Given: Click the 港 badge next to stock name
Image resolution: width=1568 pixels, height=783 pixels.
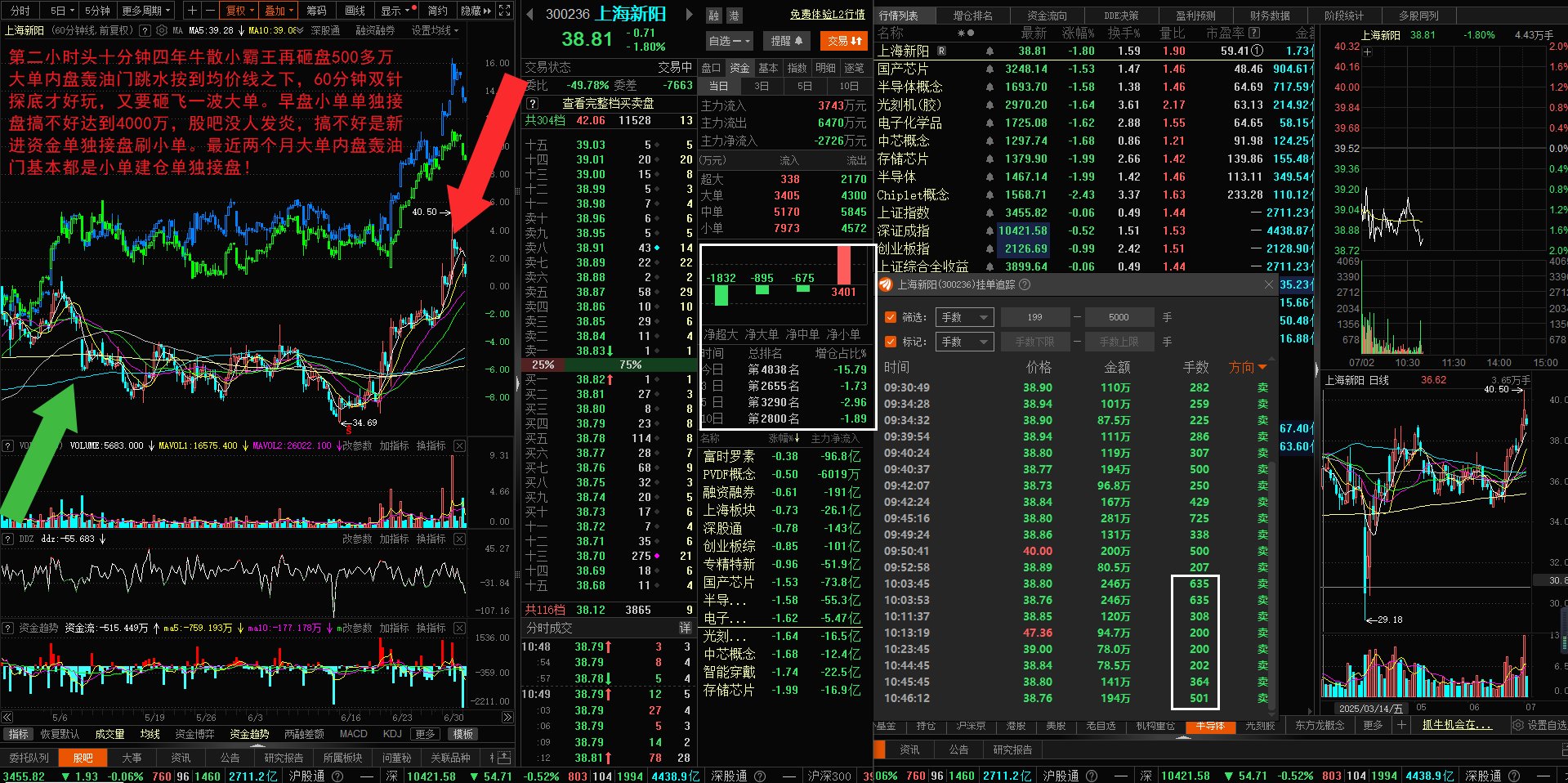Looking at the screenshot, I should pos(733,16).
